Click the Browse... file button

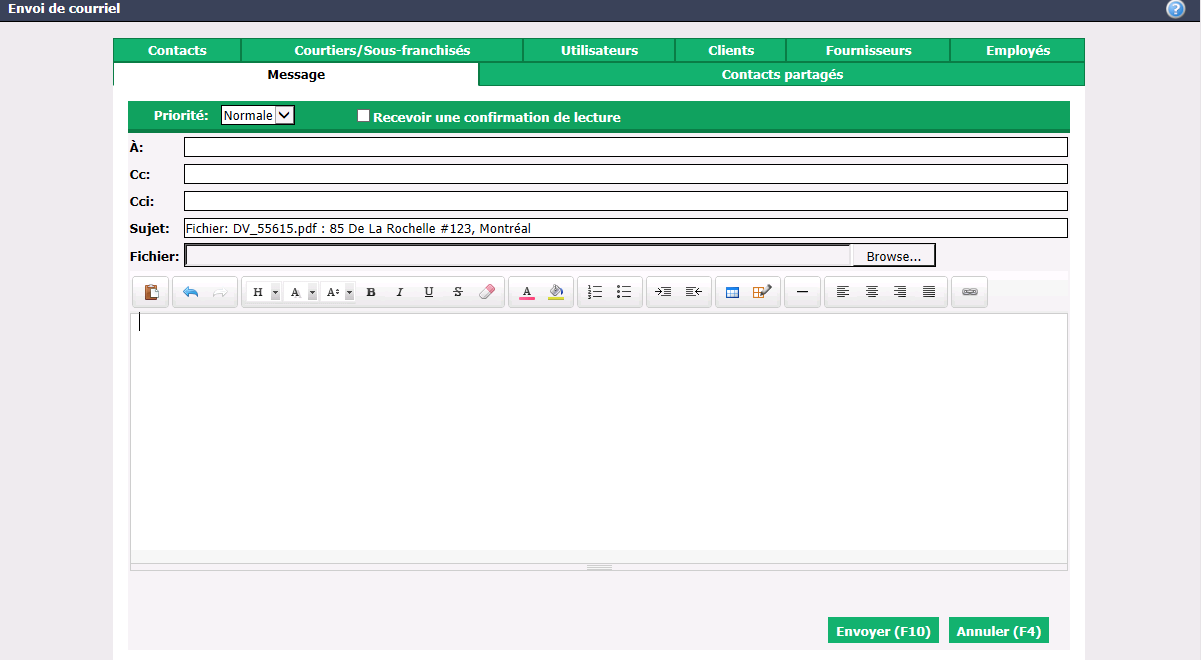893,256
